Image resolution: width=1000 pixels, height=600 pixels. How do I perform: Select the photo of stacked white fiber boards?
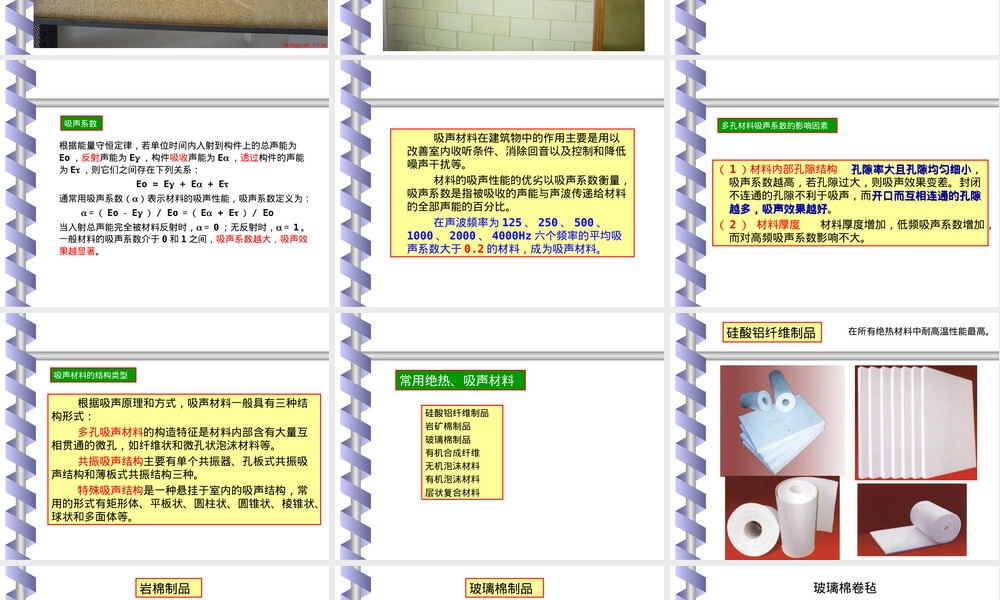(x=916, y=422)
